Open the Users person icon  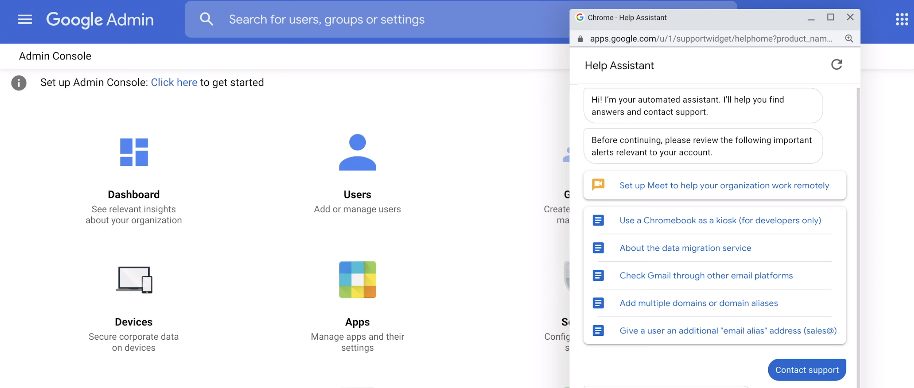[x=357, y=152]
